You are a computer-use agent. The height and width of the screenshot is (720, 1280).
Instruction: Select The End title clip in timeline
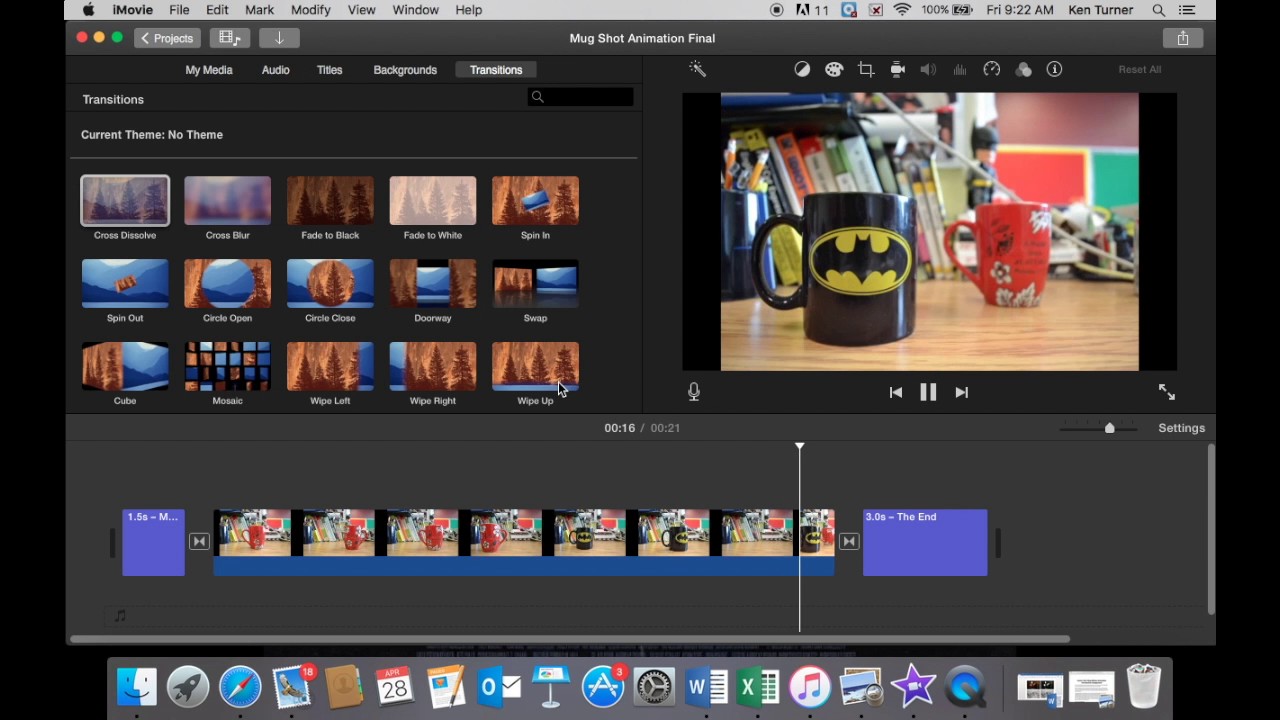(x=925, y=543)
